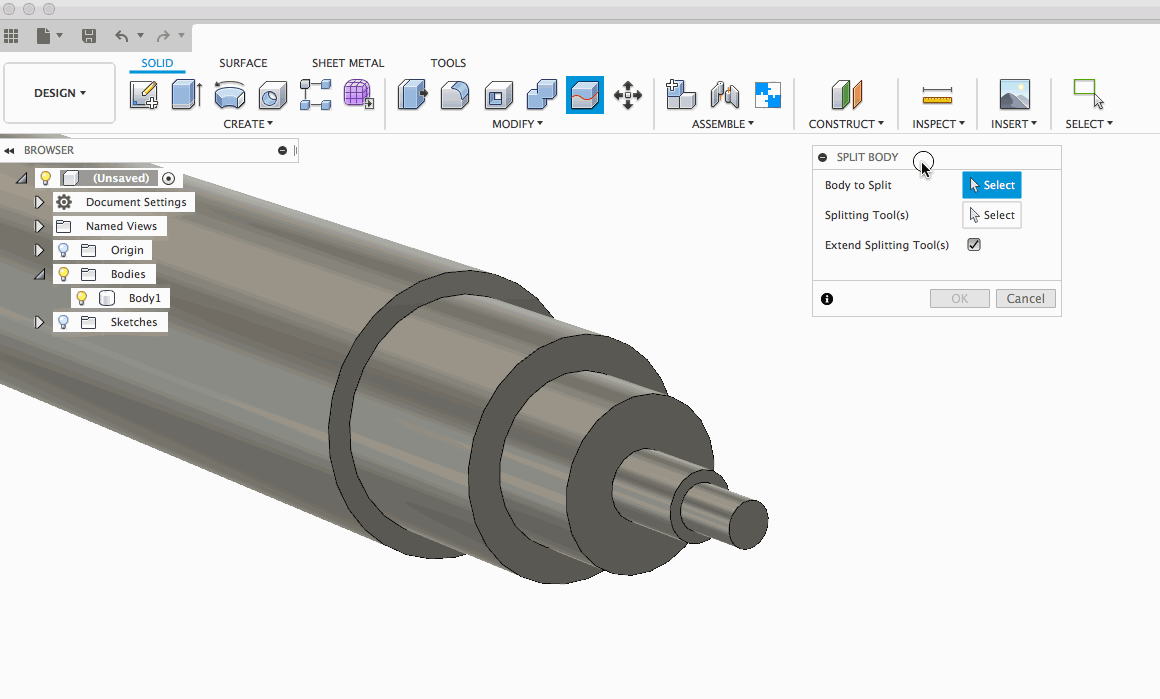This screenshot has height=699, width=1160.
Task: Select the Revolve tool icon
Action: [x=230, y=95]
